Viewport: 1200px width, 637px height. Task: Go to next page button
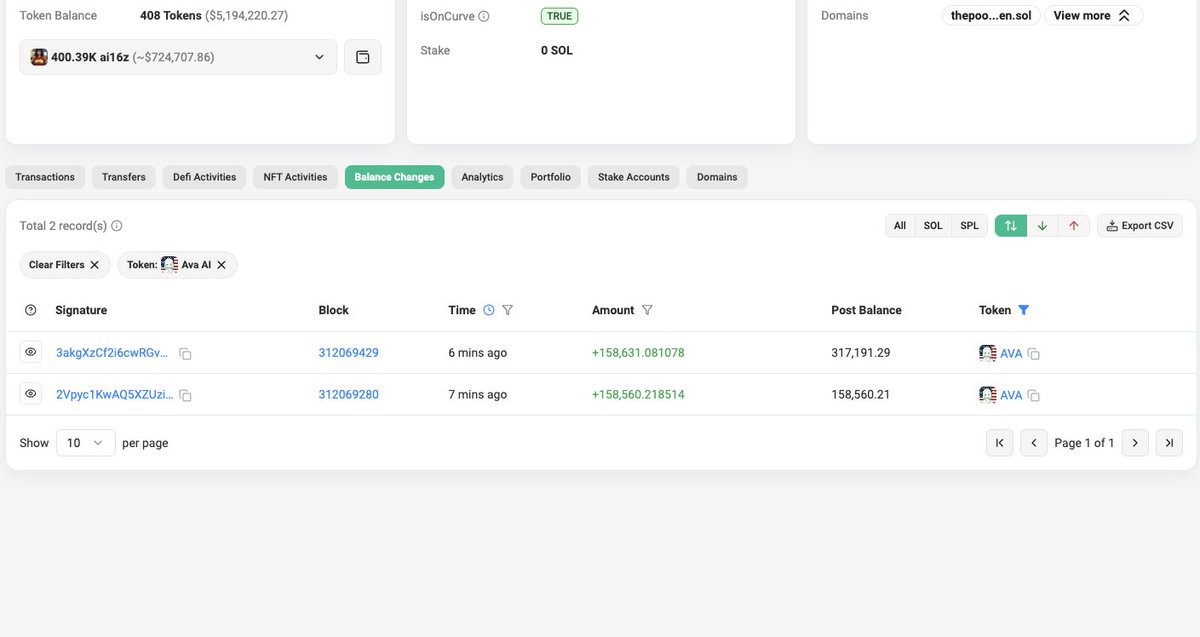click(1135, 443)
